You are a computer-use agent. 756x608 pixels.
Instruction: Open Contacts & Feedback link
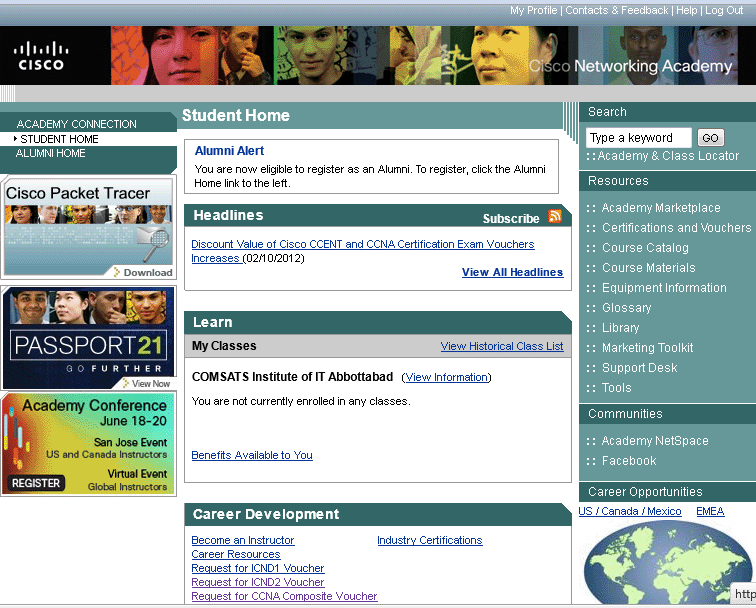pyautogui.click(x=617, y=10)
